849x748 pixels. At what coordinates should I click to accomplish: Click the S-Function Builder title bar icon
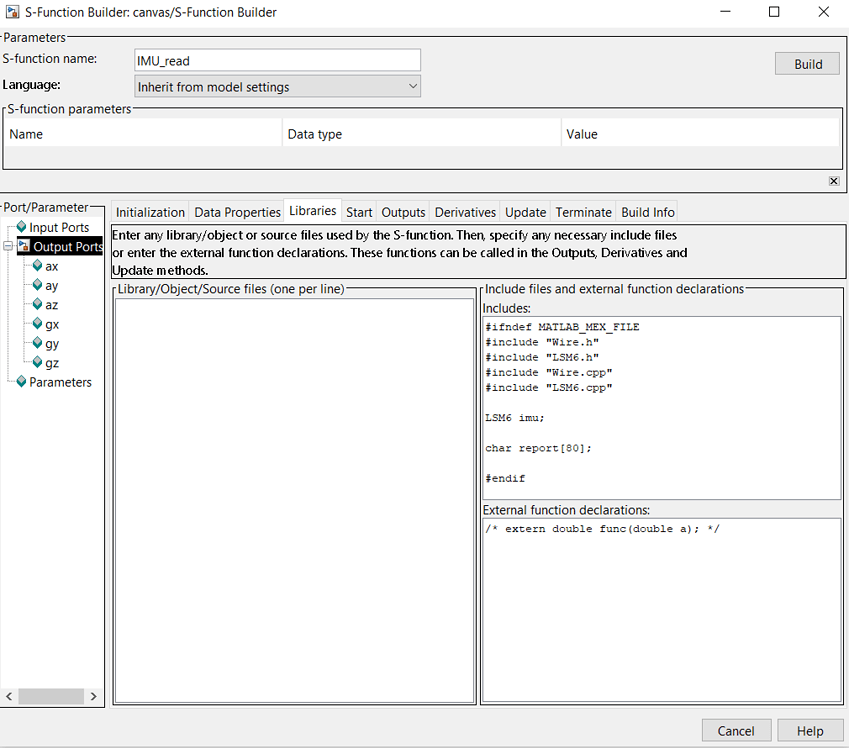tap(11, 11)
